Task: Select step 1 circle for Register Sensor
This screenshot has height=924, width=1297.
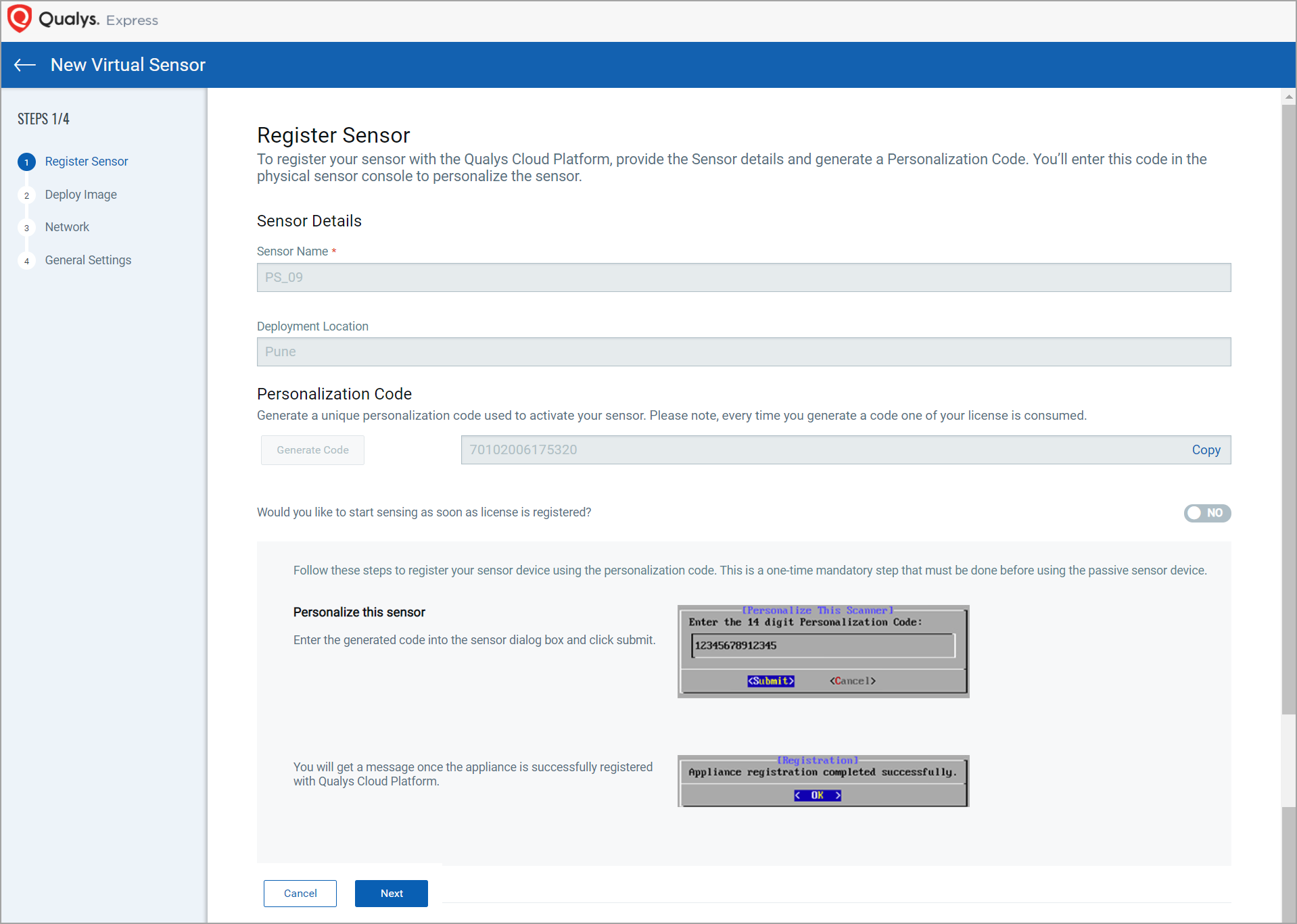Action: 26,162
